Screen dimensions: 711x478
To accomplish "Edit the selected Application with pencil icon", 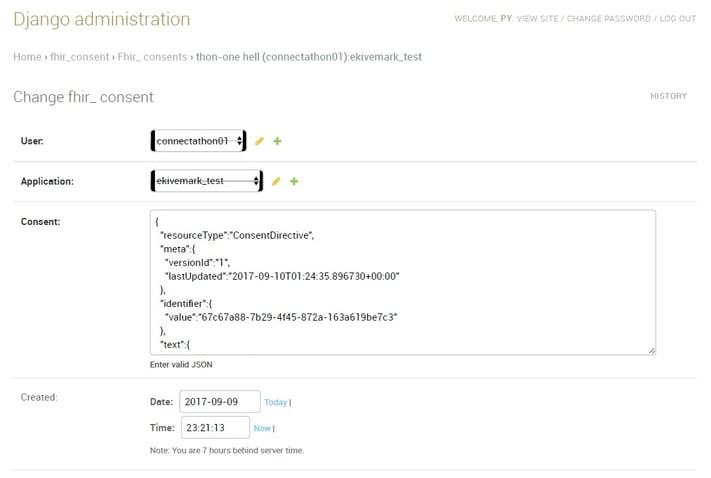I will click(x=276, y=181).
